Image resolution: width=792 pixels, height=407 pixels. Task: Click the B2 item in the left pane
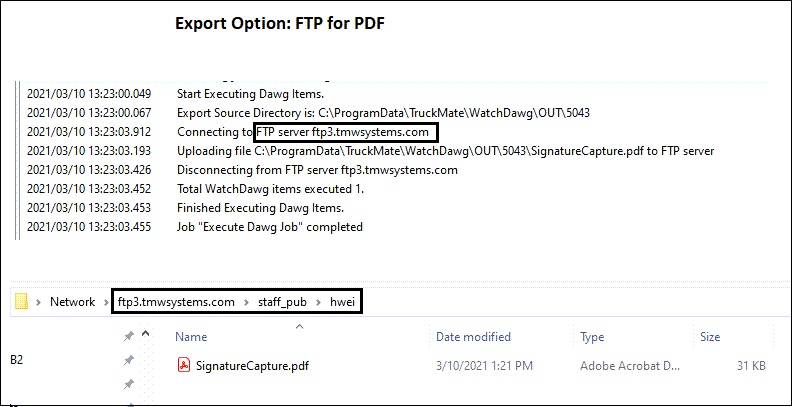pyautogui.click(x=18, y=357)
